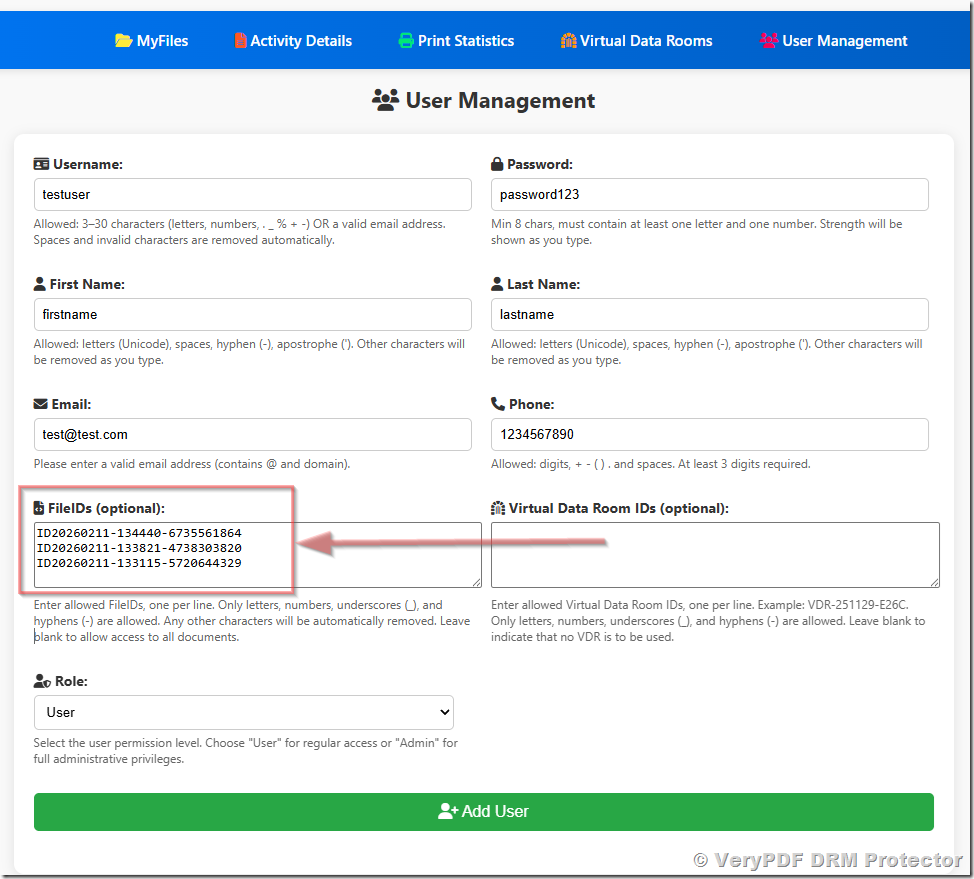Image resolution: width=974 pixels, height=879 pixels.
Task: Click the people icon in the User Management heading
Action: (x=384, y=99)
